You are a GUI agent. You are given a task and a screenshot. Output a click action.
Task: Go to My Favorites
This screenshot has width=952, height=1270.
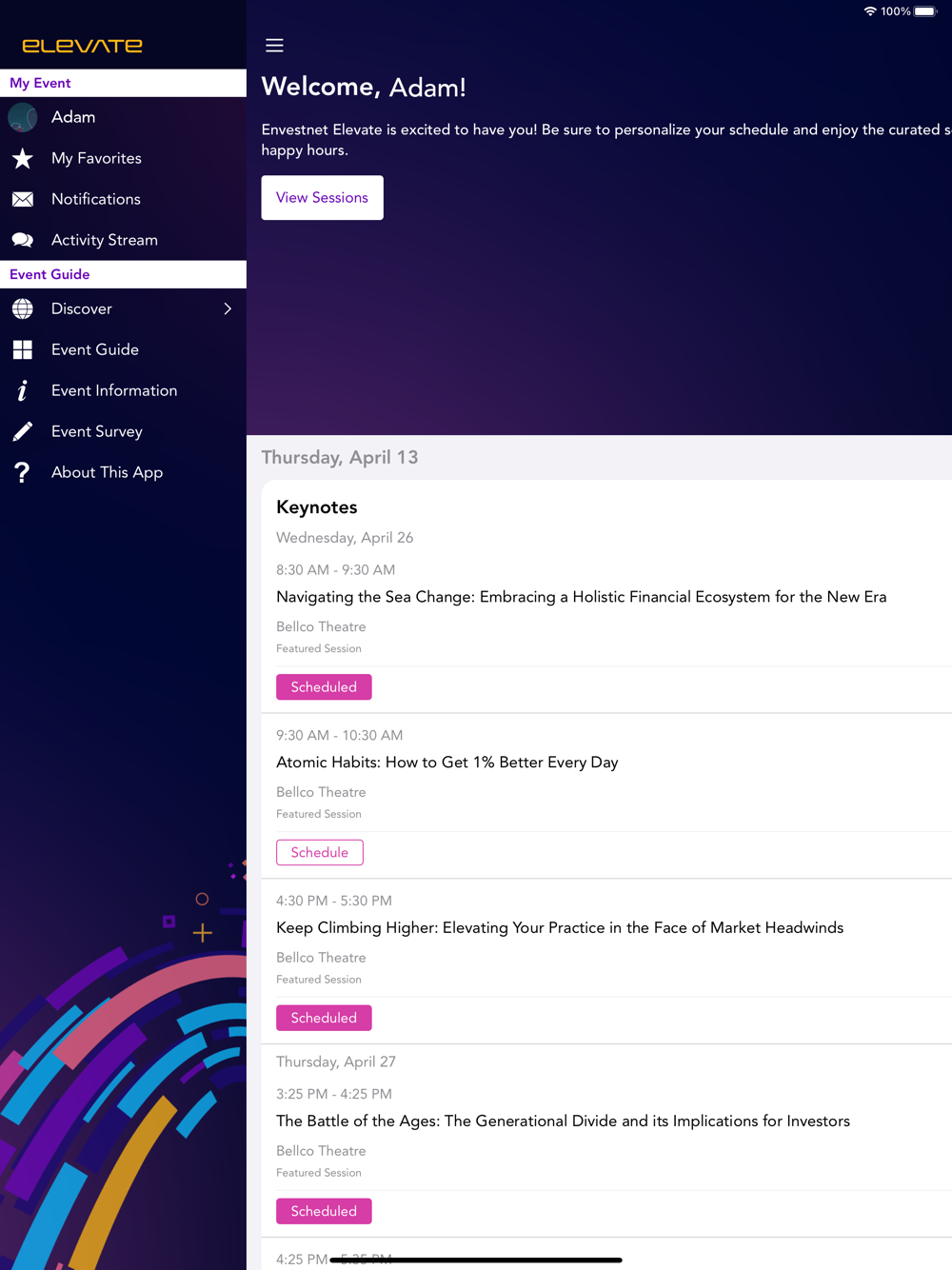(123, 158)
